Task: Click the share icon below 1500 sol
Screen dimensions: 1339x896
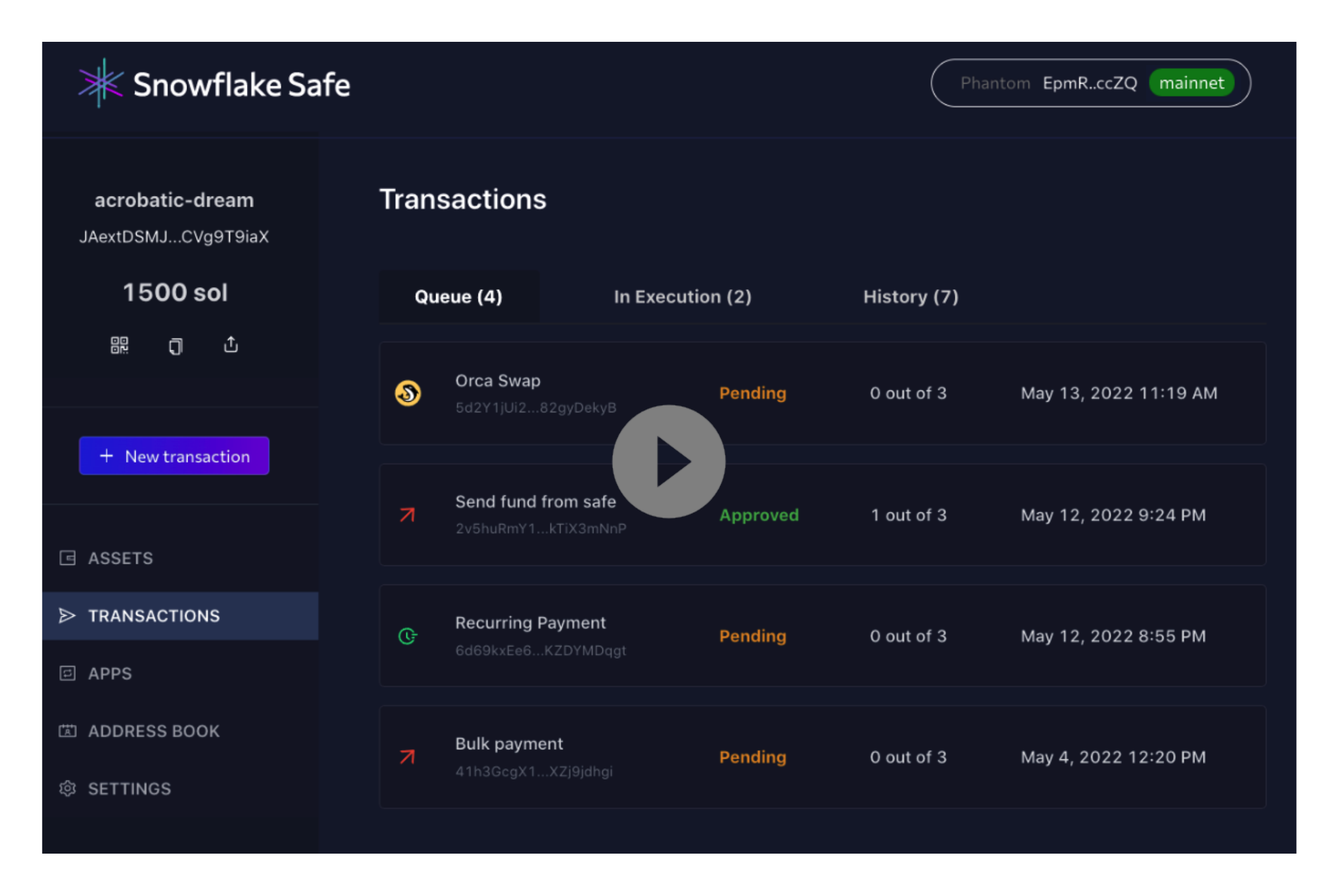Action: [231, 344]
